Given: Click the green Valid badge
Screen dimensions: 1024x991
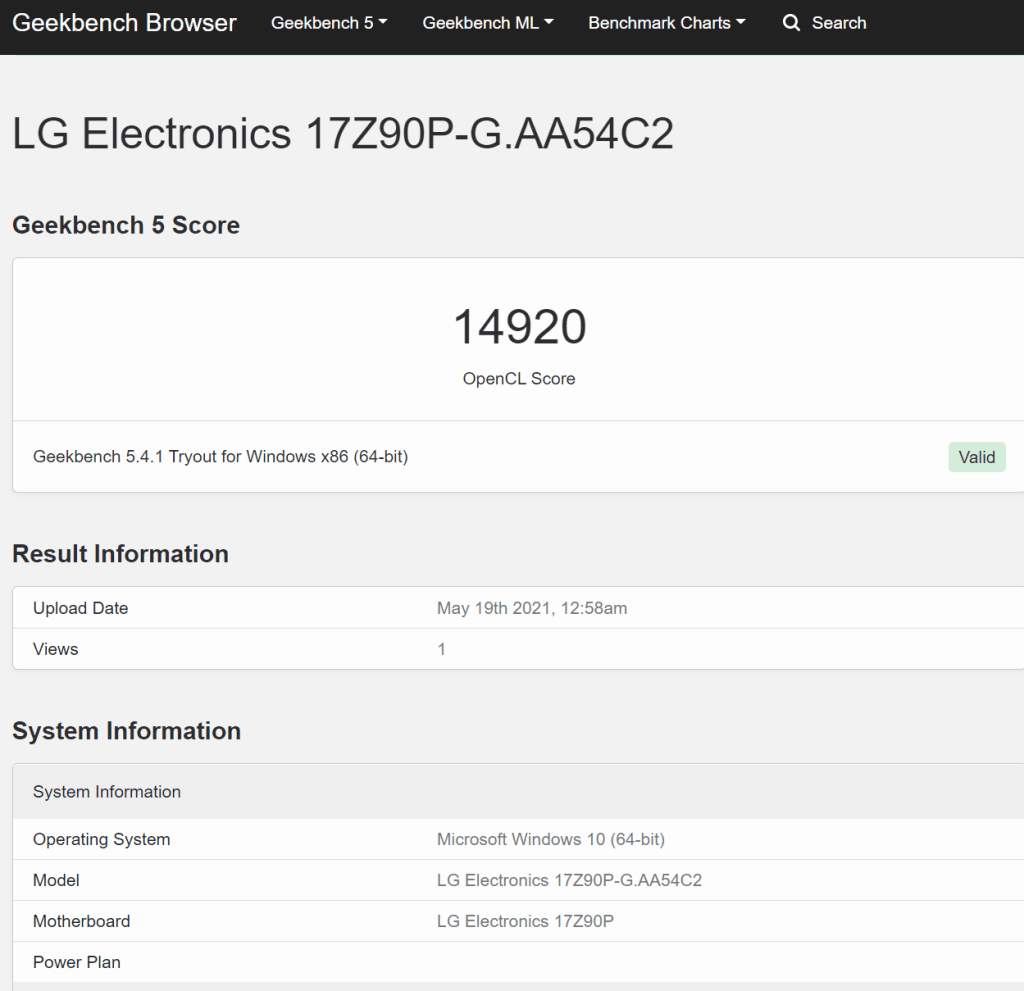Looking at the screenshot, I should [976, 457].
